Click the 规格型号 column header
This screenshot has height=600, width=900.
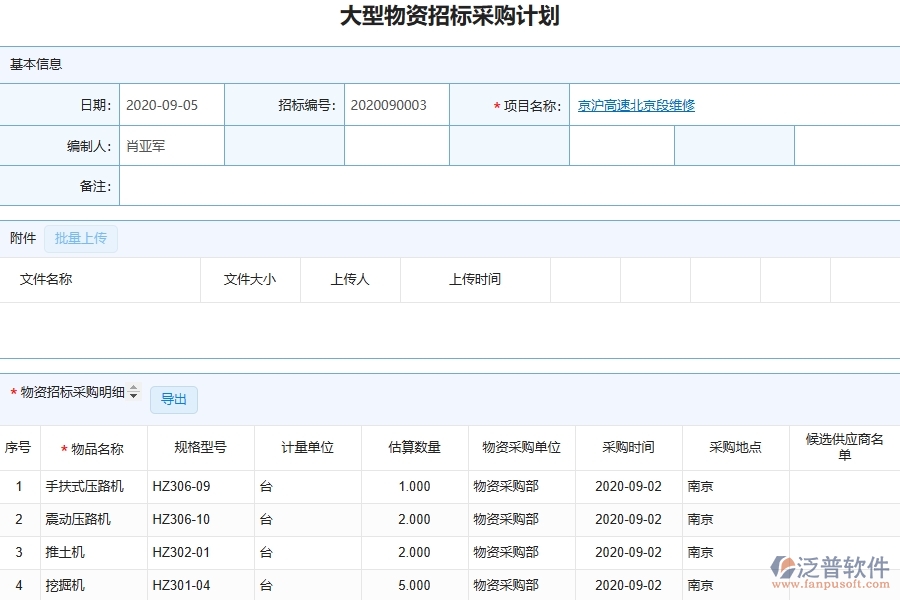[198, 448]
